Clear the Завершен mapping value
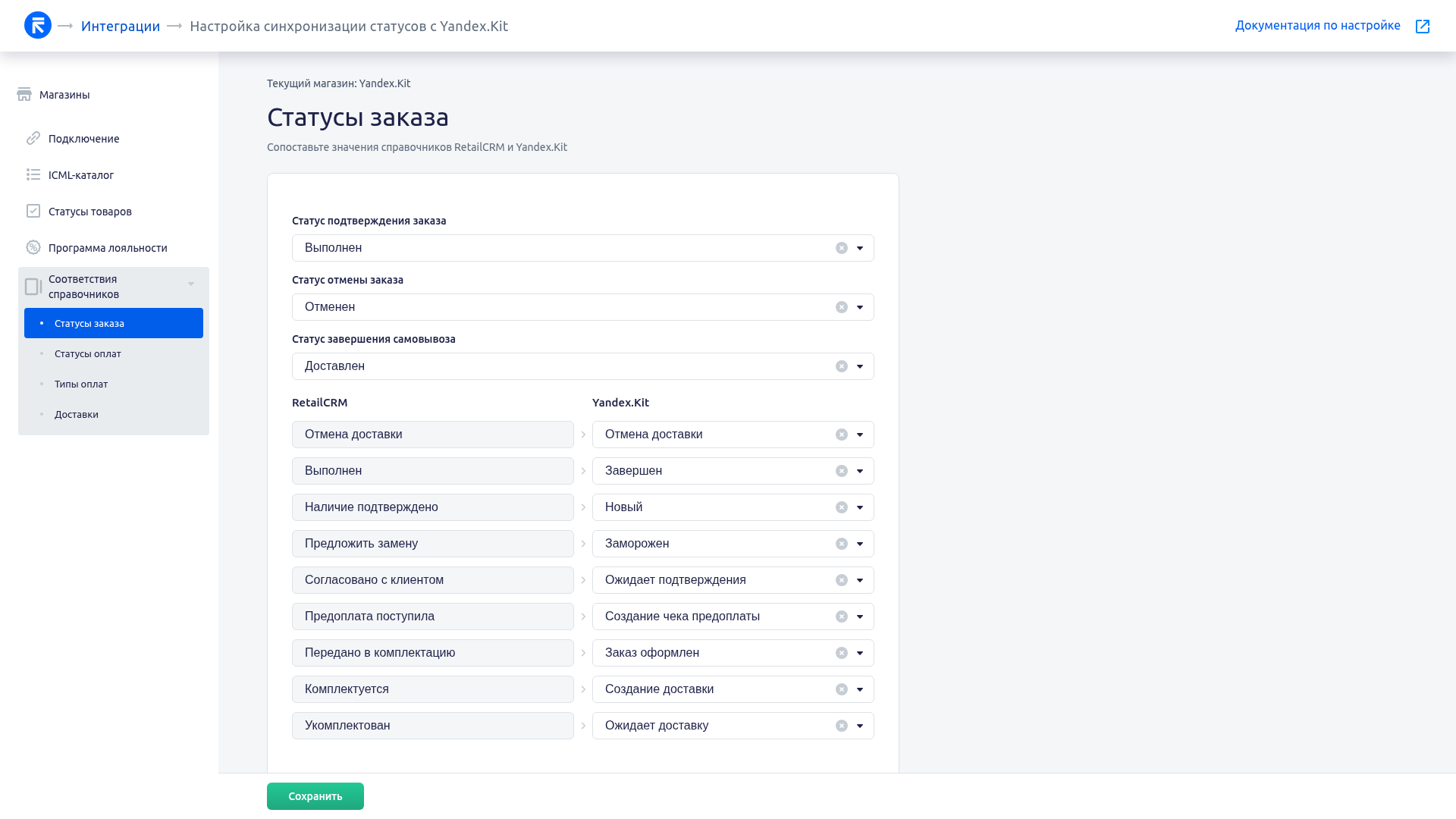 click(x=842, y=471)
